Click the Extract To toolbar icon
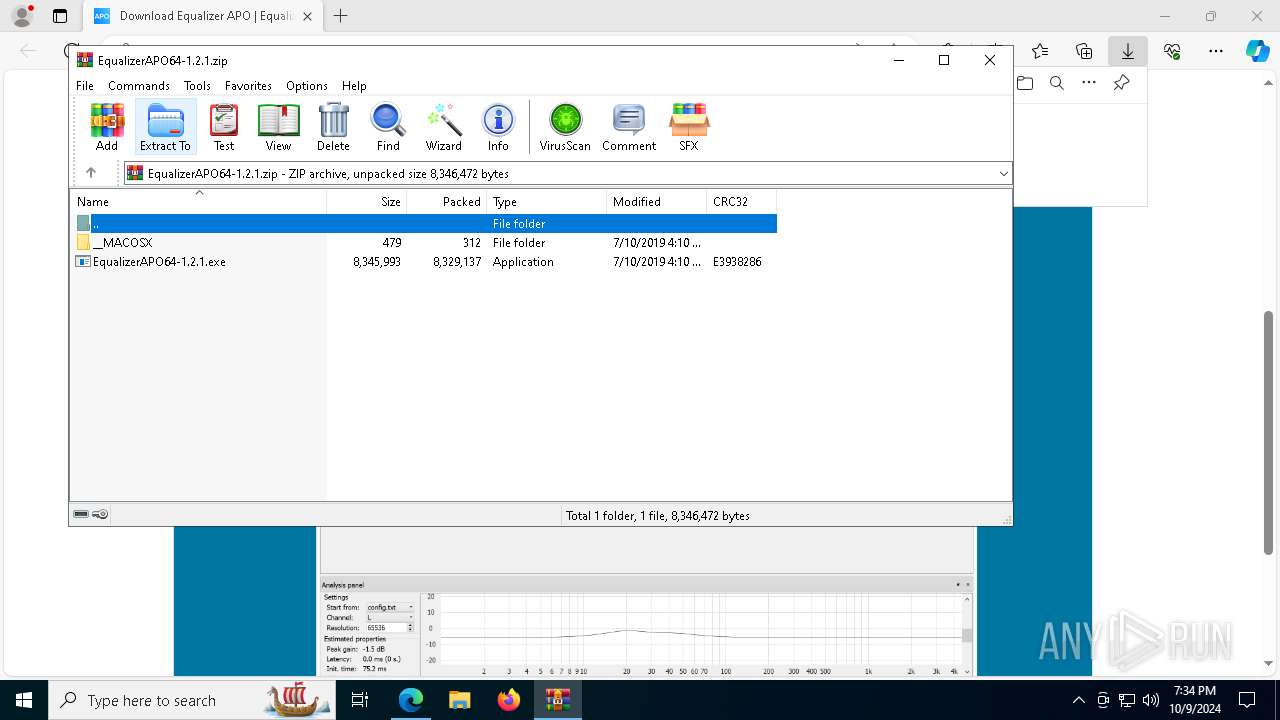 point(165,127)
